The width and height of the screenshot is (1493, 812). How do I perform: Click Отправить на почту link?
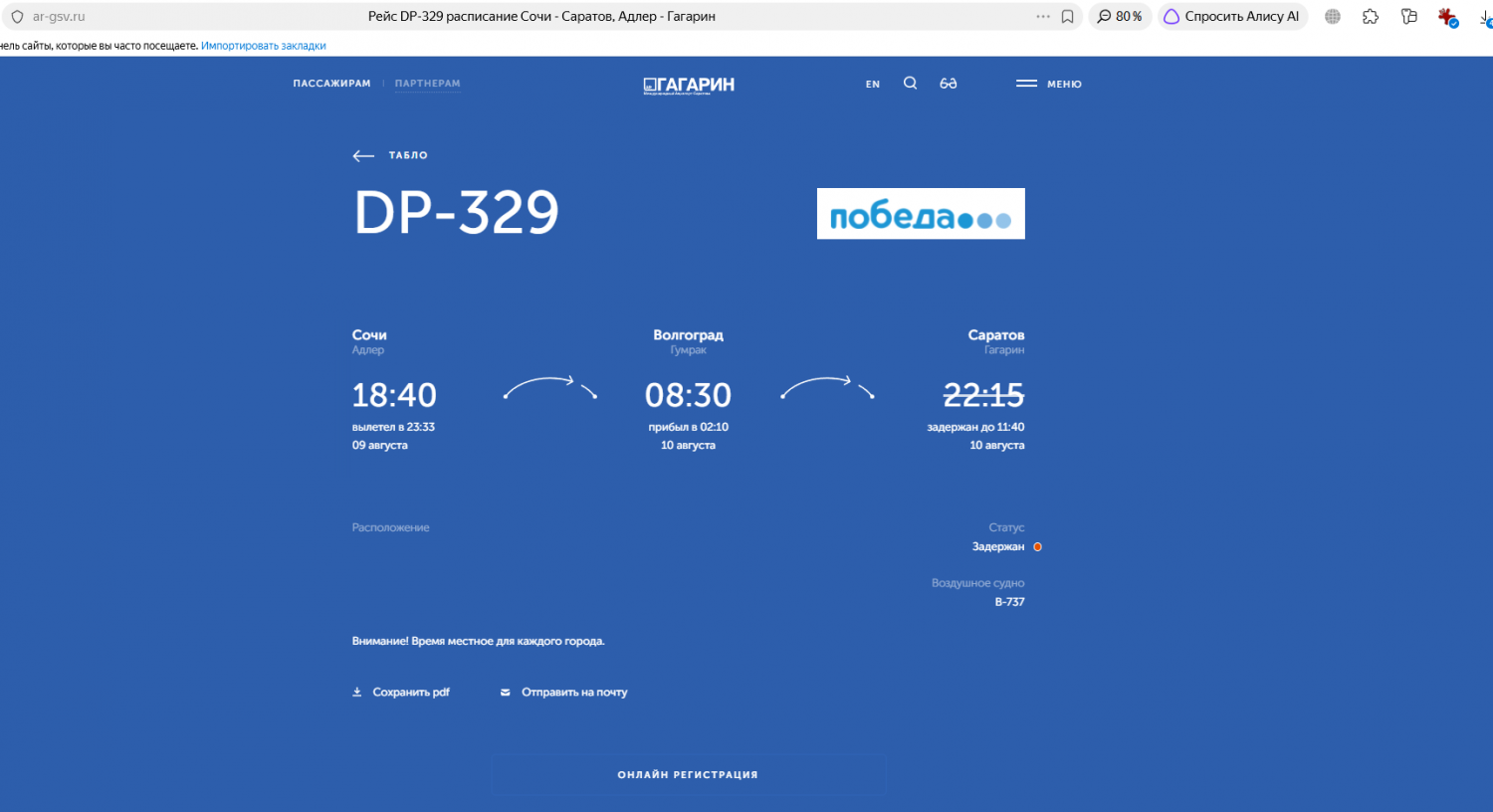pyautogui.click(x=574, y=693)
